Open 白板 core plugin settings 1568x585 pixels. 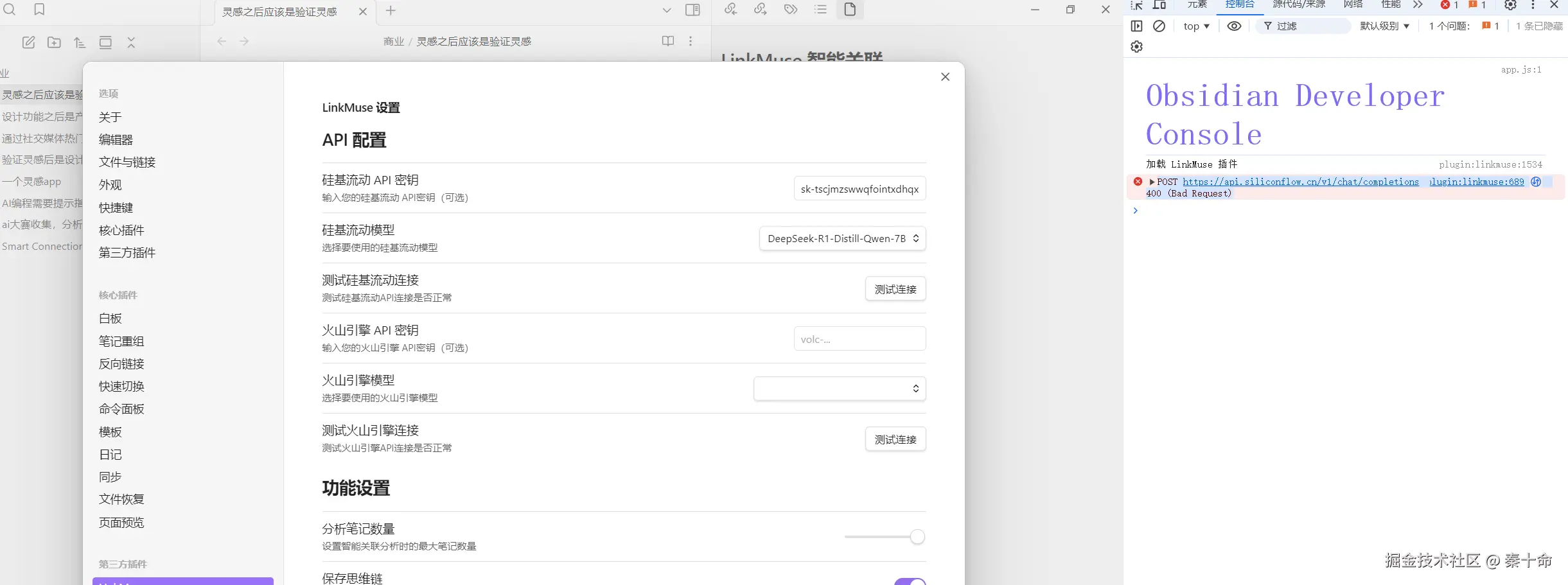coord(110,319)
